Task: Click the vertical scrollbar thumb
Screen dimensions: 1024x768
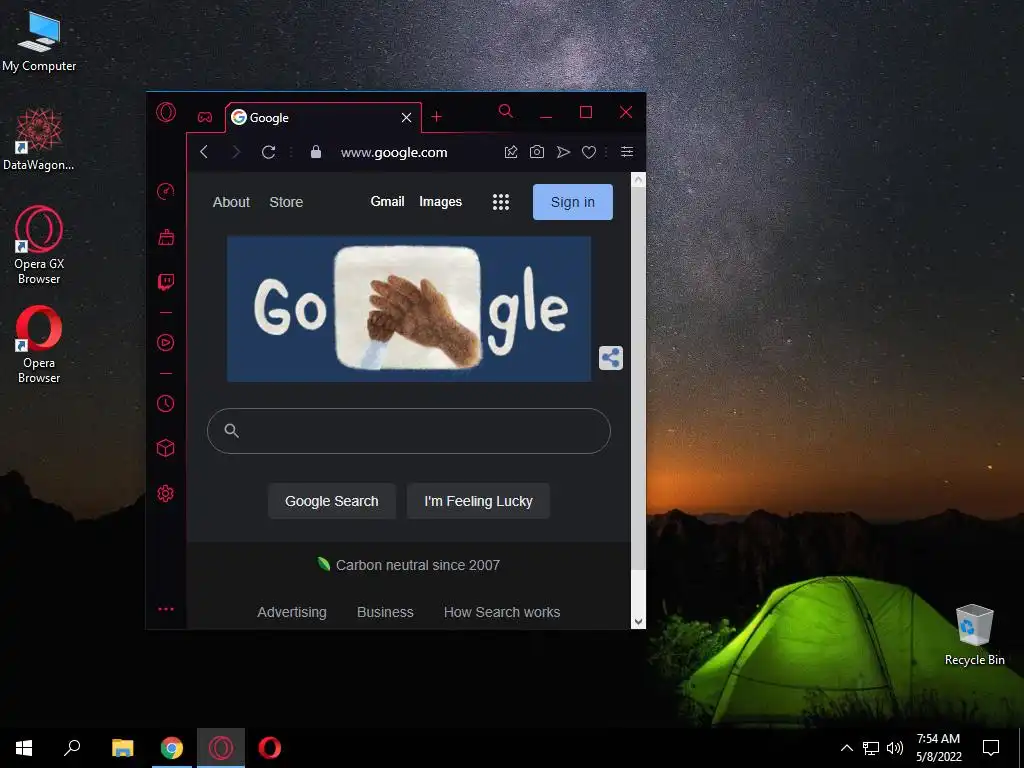Action: 639,378
